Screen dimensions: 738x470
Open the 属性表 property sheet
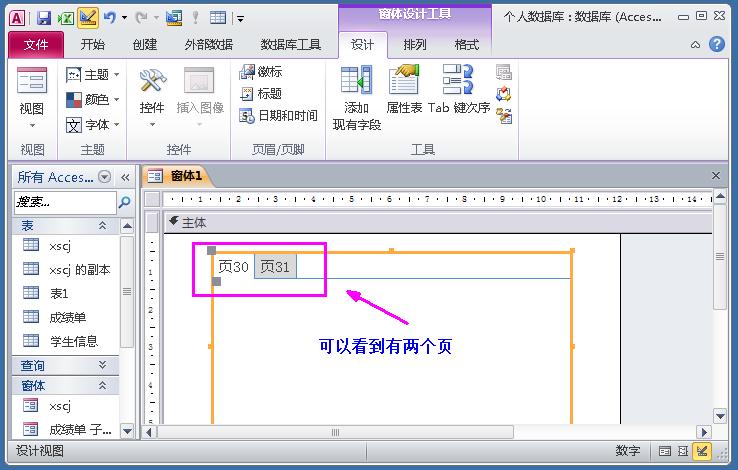(x=404, y=89)
